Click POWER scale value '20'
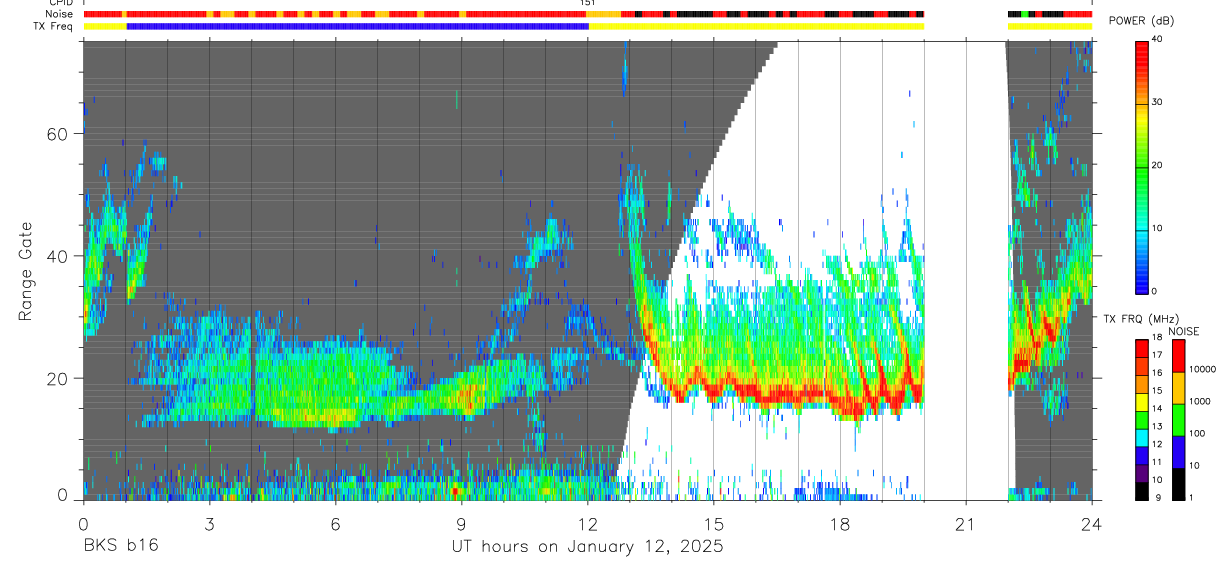The image size is (1228, 567). [1156, 165]
